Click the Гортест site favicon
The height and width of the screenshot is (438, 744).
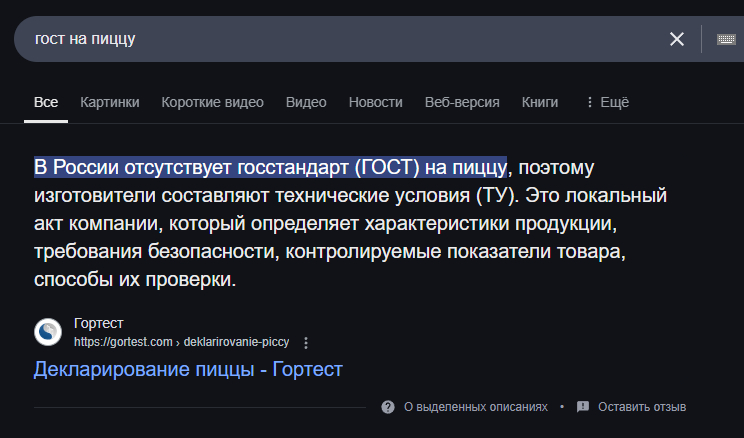pos(49,332)
